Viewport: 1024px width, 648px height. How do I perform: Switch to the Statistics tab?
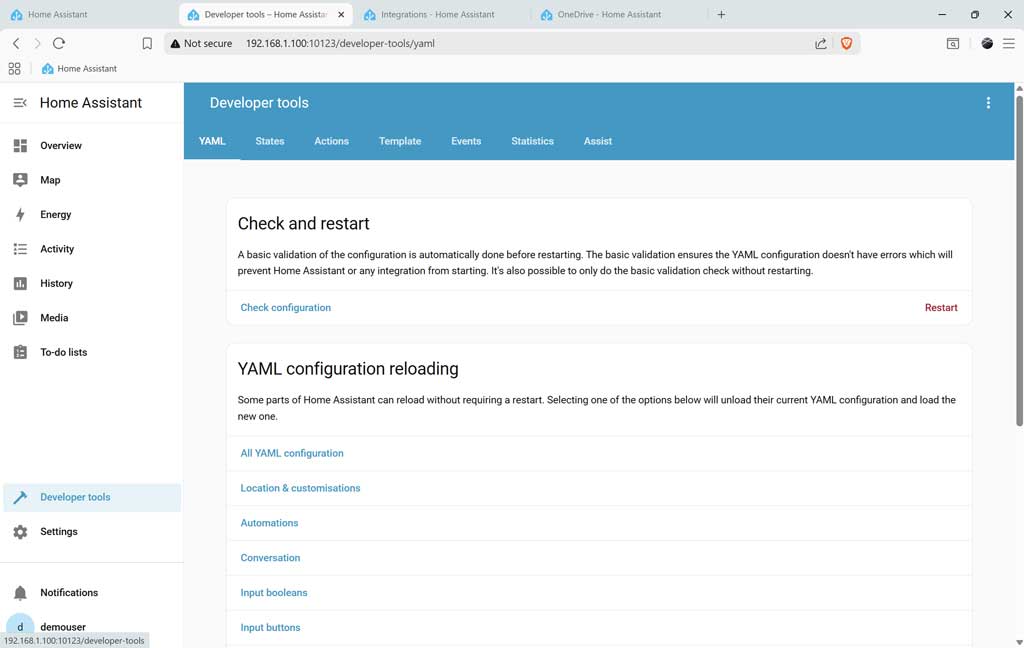(532, 141)
